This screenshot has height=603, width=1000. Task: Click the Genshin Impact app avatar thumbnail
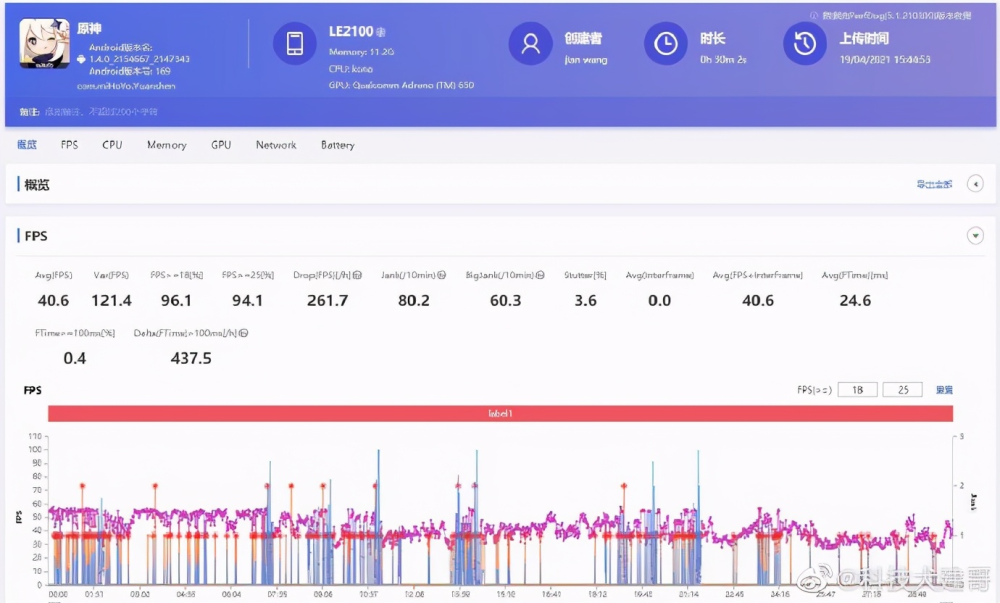pyautogui.click(x=44, y=43)
